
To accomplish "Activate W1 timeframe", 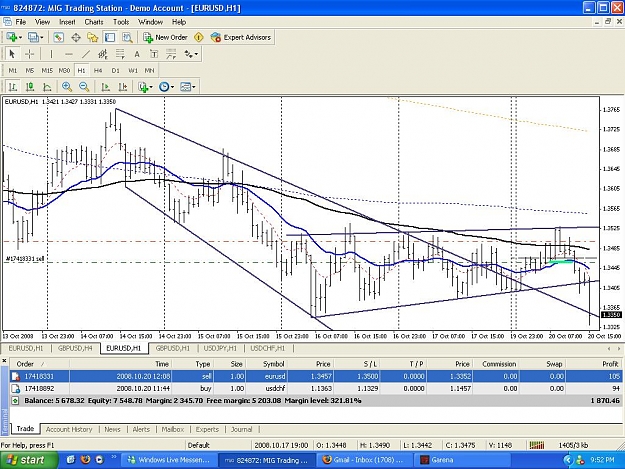I will 133,71.
